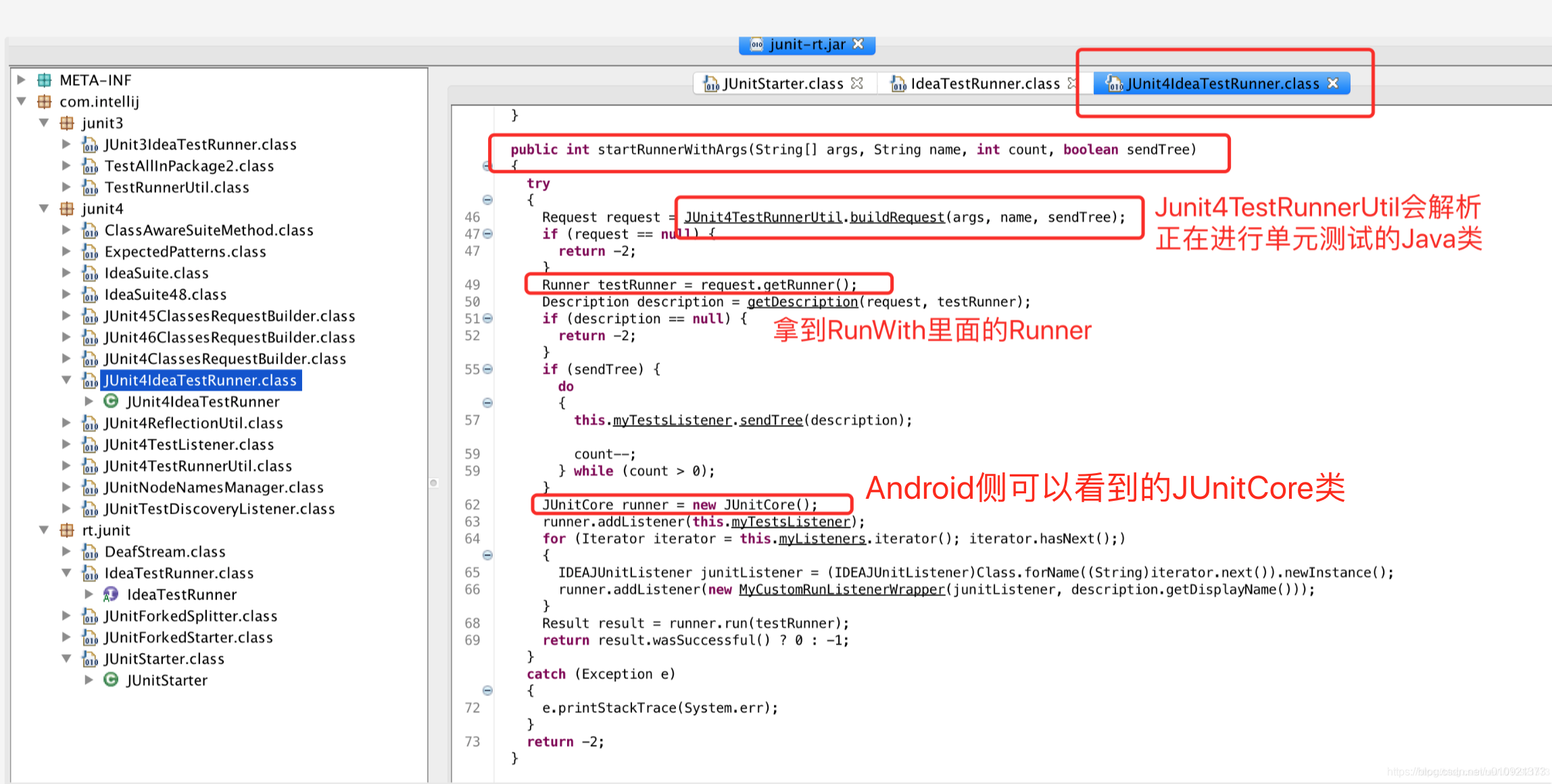Click the DeafStream.class file icon

point(89,552)
